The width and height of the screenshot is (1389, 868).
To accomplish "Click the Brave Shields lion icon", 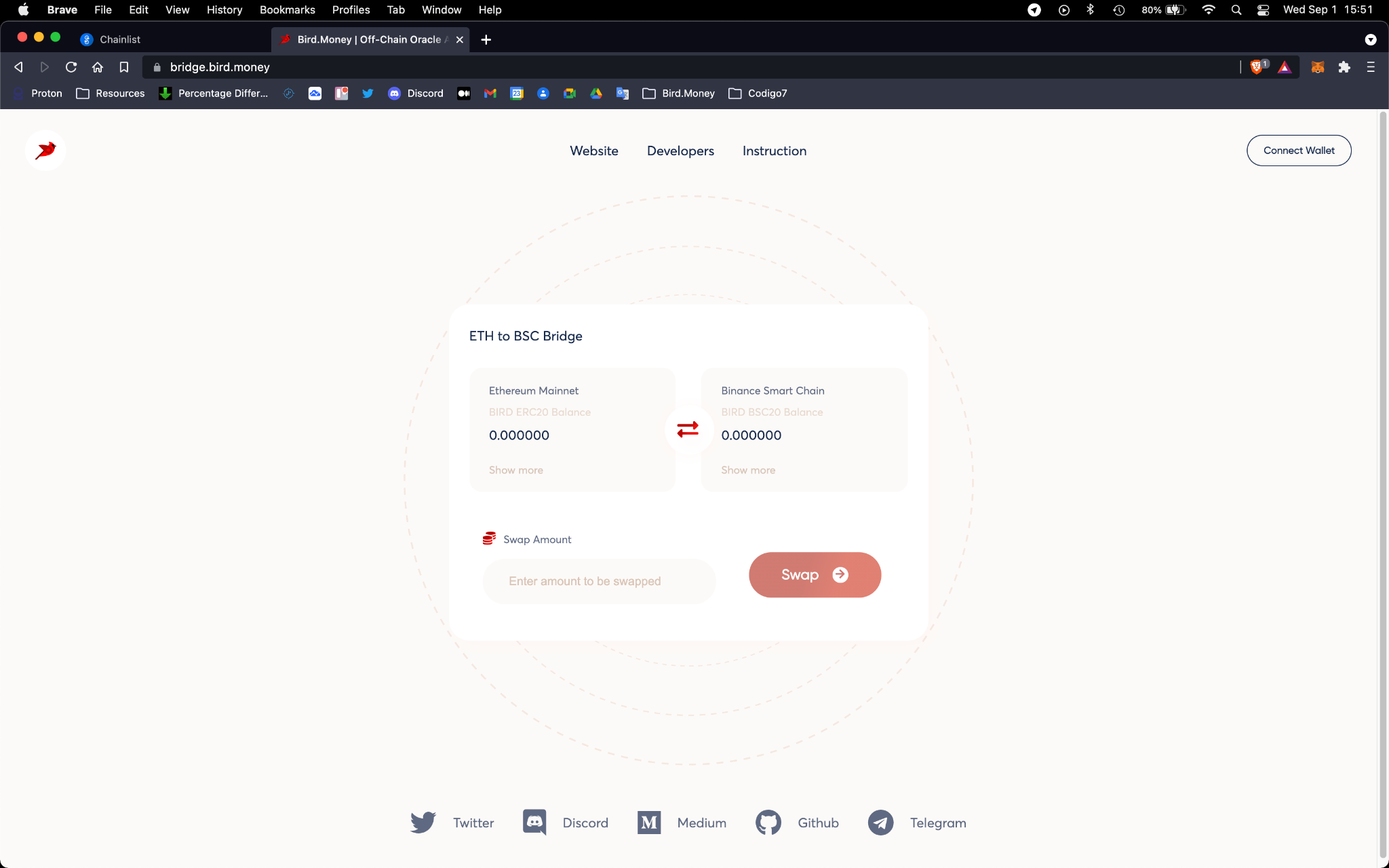I will pos(1256,67).
